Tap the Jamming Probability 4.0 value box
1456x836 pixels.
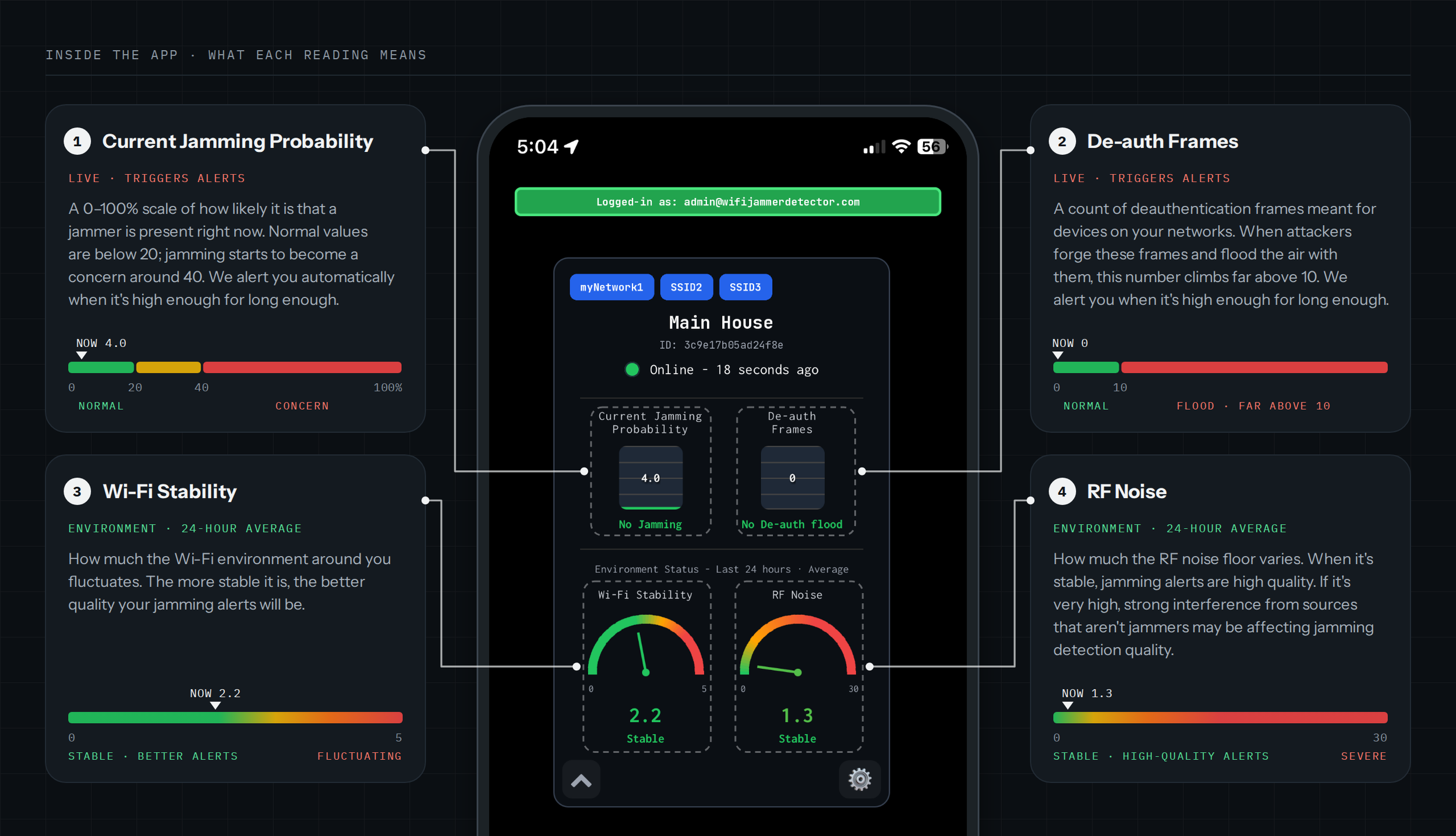pyautogui.click(x=651, y=477)
